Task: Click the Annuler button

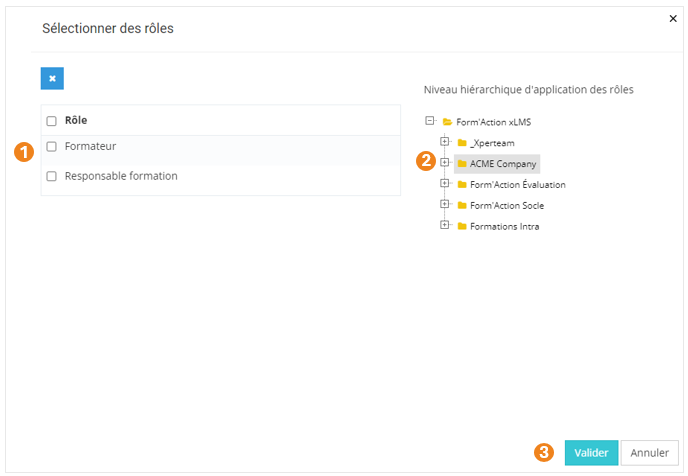Action: 649,452
